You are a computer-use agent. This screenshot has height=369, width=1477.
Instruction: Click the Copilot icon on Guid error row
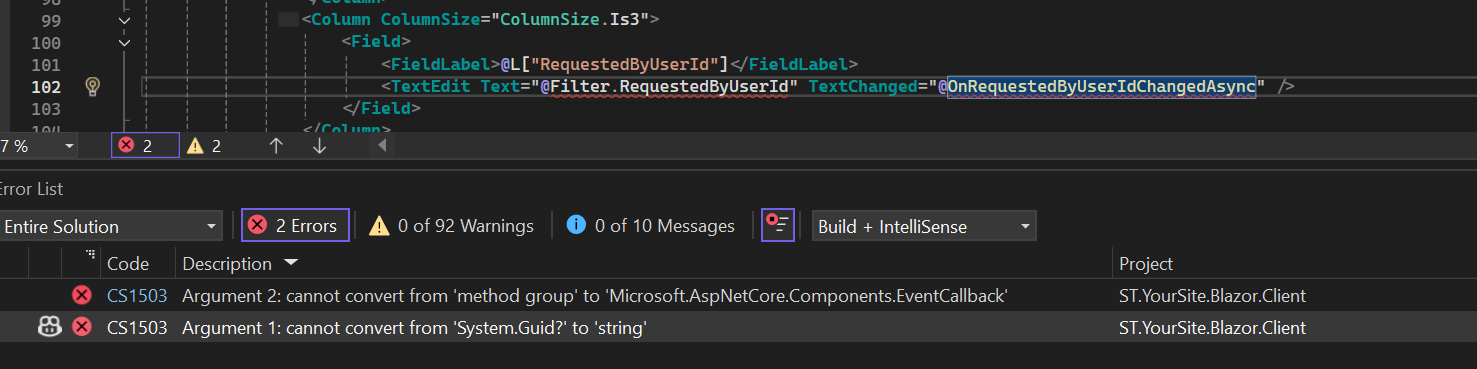coord(49,327)
